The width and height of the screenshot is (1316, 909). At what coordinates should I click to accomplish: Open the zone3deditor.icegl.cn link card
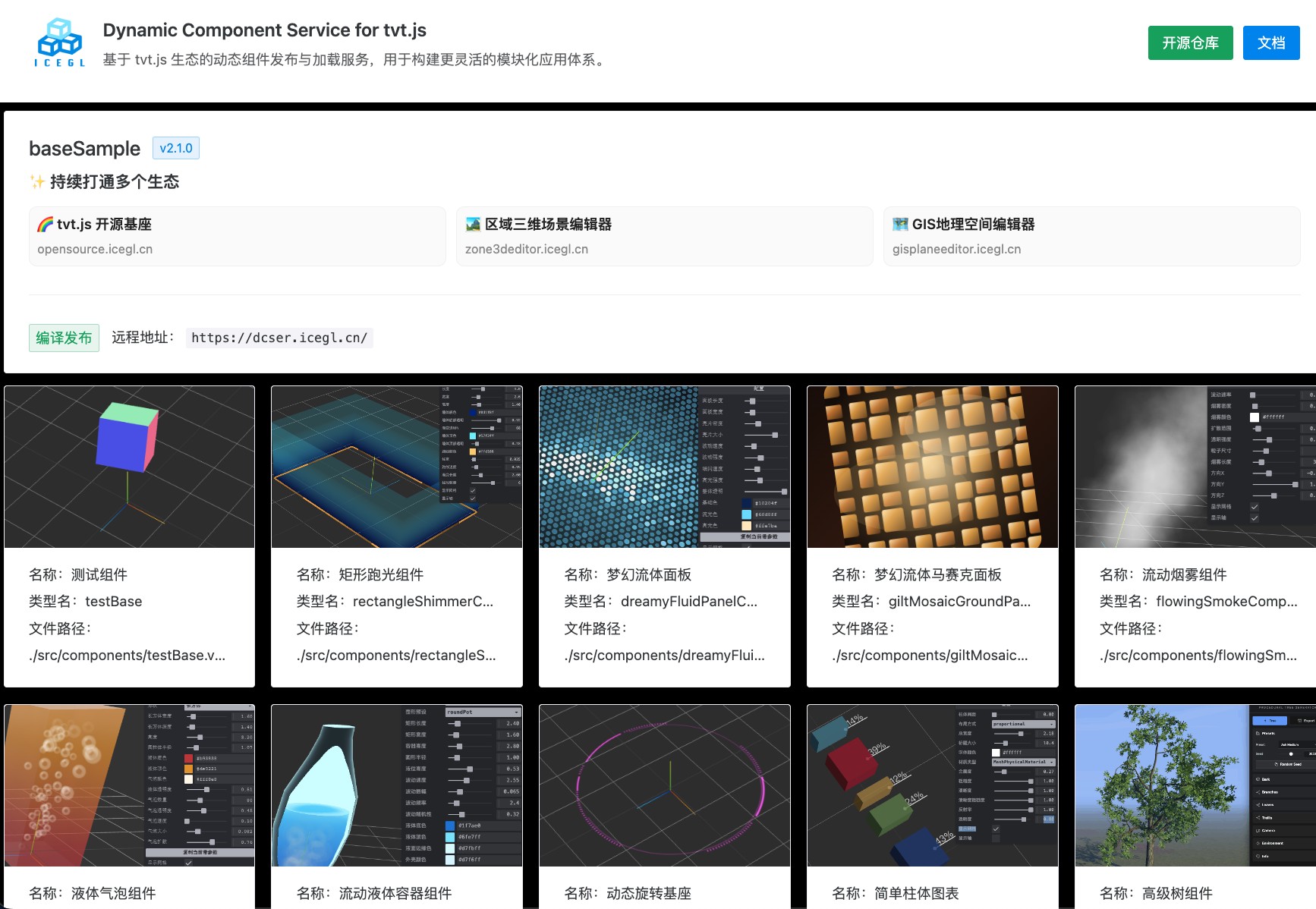[x=664, y=237]
